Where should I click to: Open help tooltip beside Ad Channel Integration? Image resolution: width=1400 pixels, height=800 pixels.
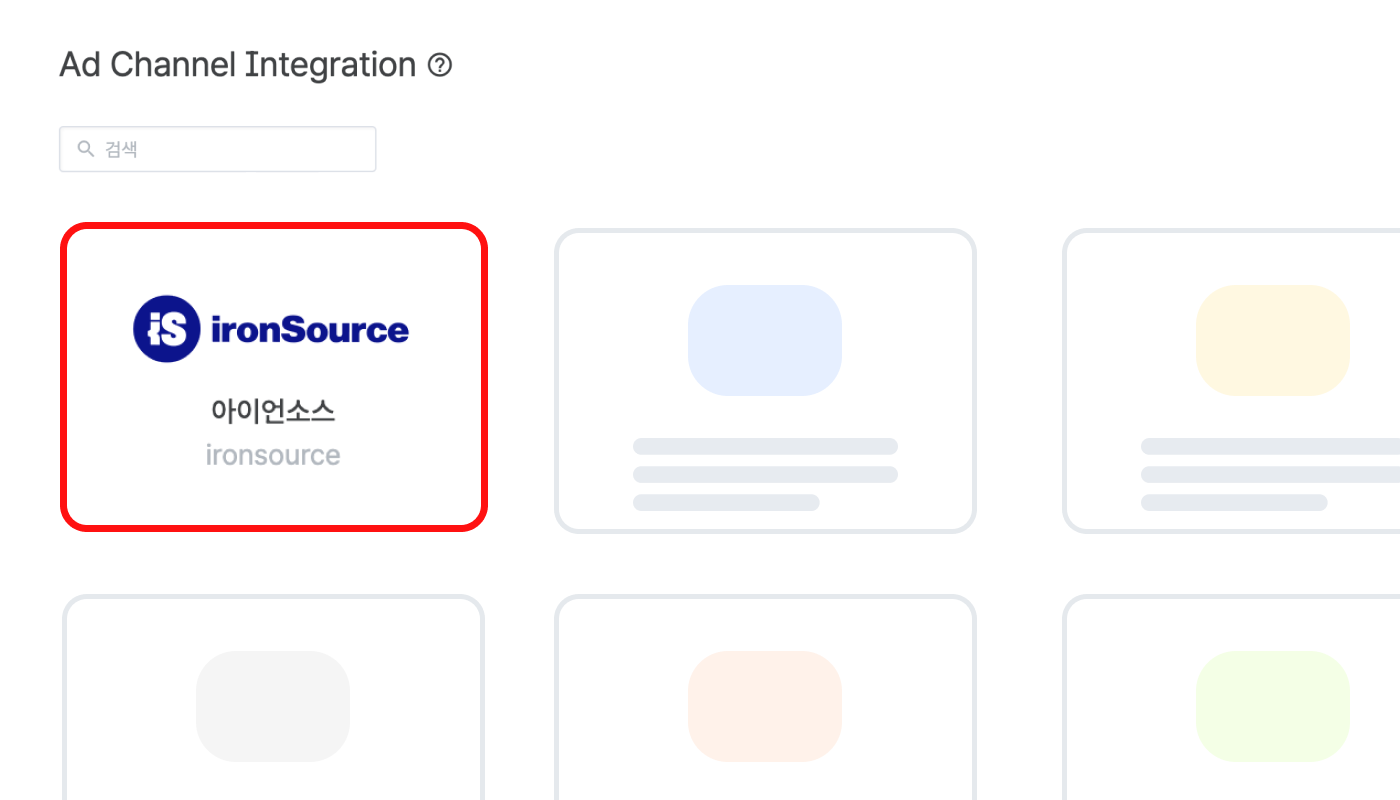(x=440, y=66)
